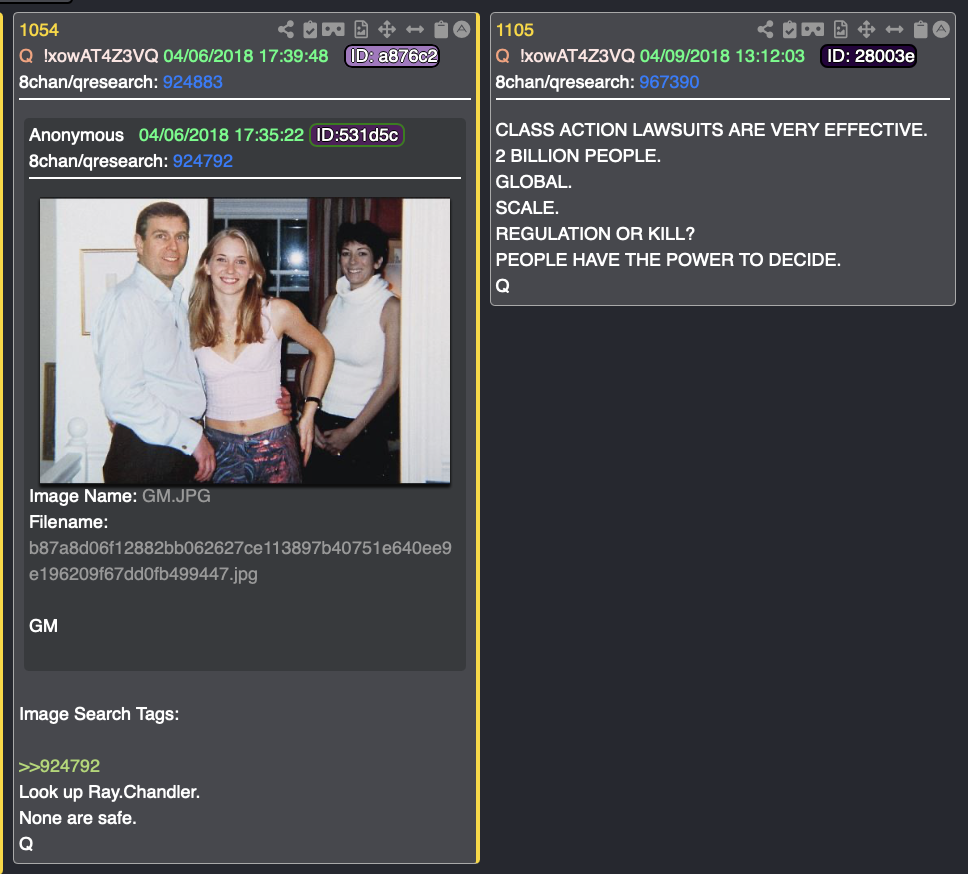Click horizontal resize arrows on post 1105
This screenshot has width=968, height=874.
click(894, 29)
